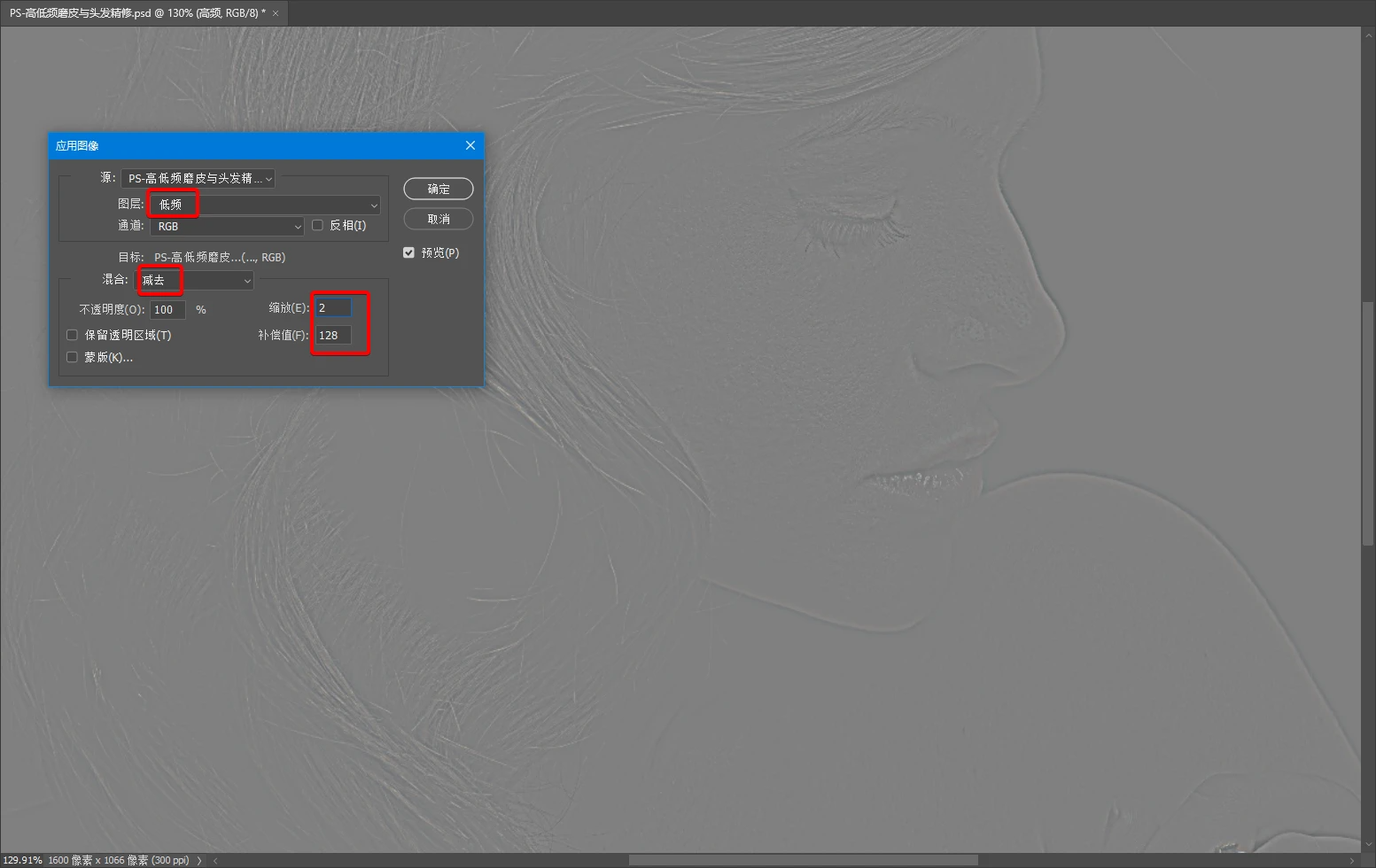
Task: Open the 源 source document dropdown
Action: coord(198,179)
